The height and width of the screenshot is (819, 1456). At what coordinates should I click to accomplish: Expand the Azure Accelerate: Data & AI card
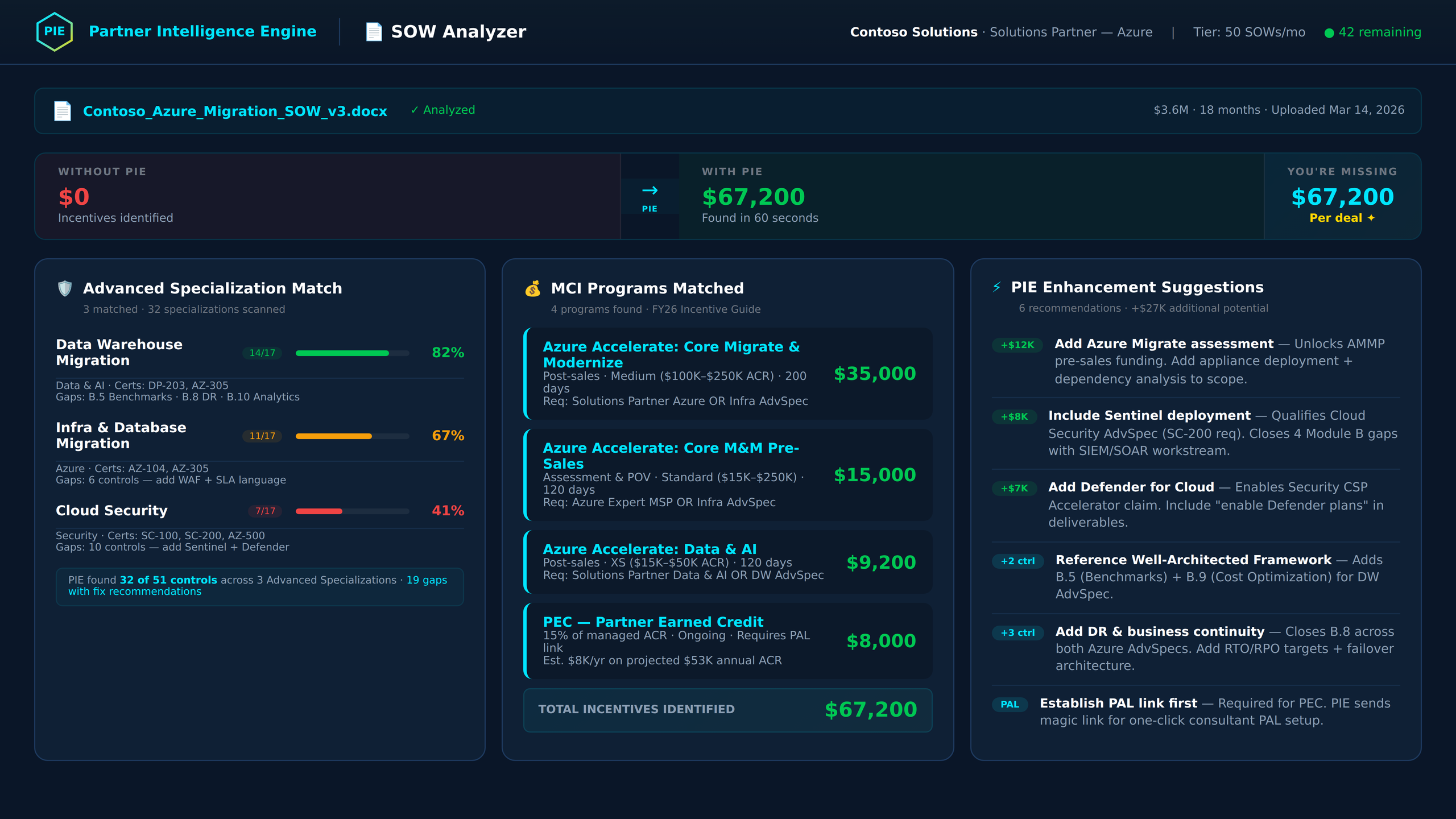tap(728, 561)
